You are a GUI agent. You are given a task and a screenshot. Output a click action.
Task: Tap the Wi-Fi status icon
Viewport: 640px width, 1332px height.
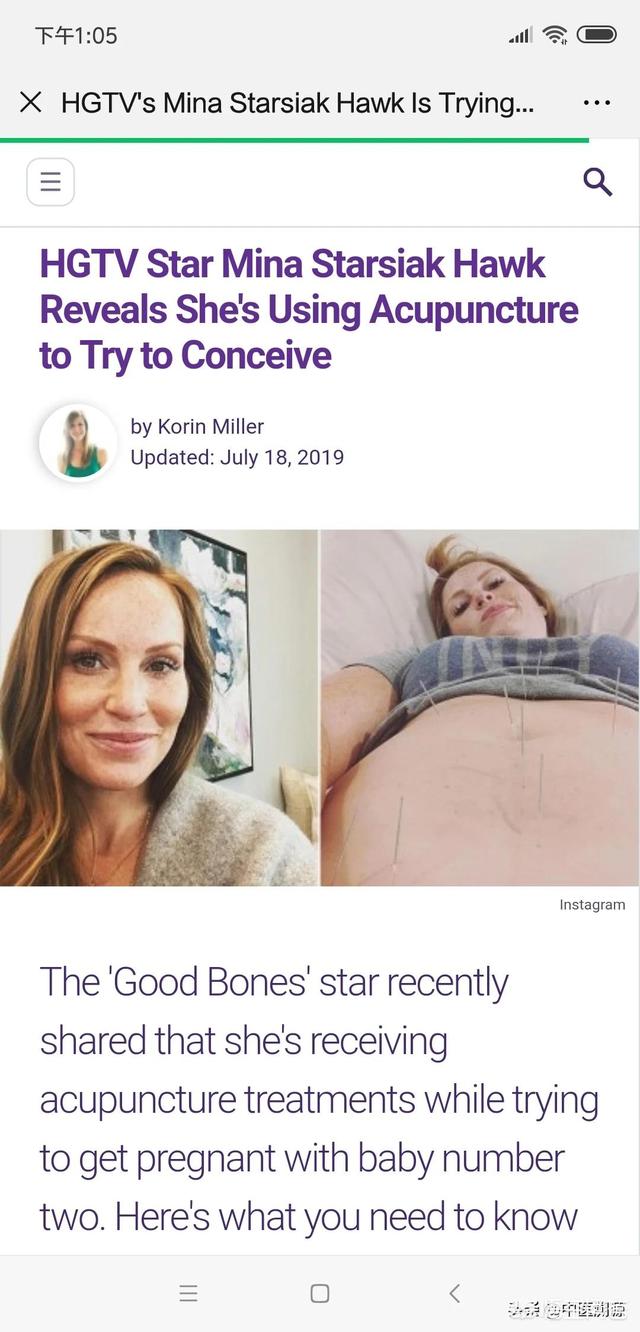[x=555, y=35]
